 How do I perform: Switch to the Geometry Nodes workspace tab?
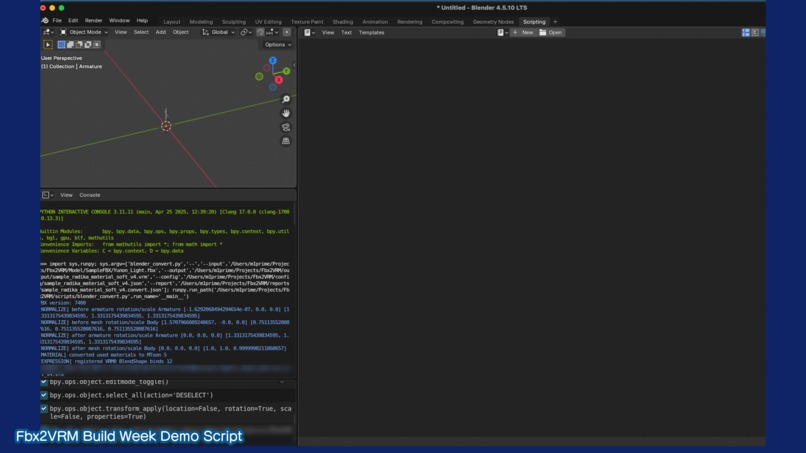click(493, 22)
